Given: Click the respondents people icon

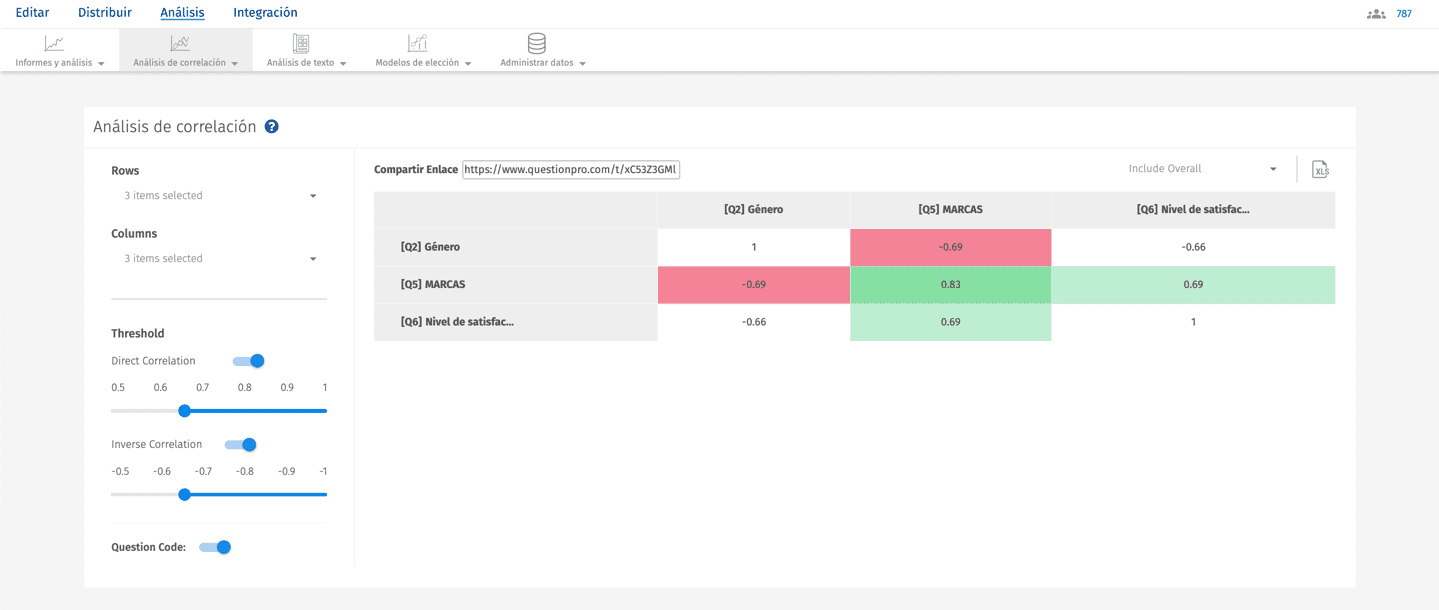Looking at the screenshot, I should (x=1376, y=14).
